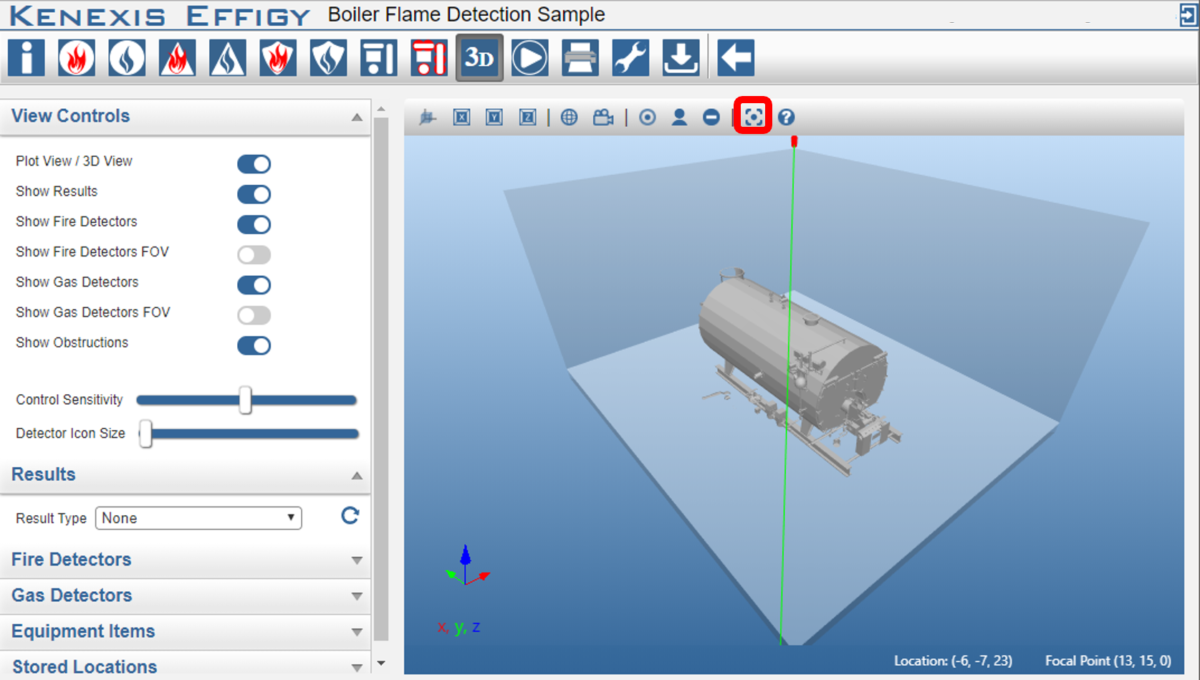This screenshot has width=1200, height=680.
Task: Click the printer icon in toolbar
Action: 580,58
